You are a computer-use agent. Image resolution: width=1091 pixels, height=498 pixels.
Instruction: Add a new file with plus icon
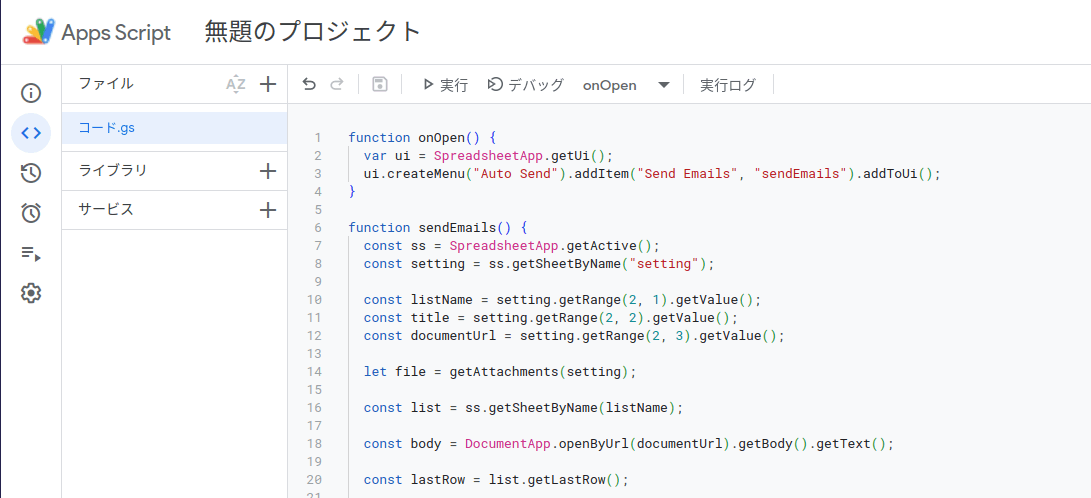pos(268,85)
